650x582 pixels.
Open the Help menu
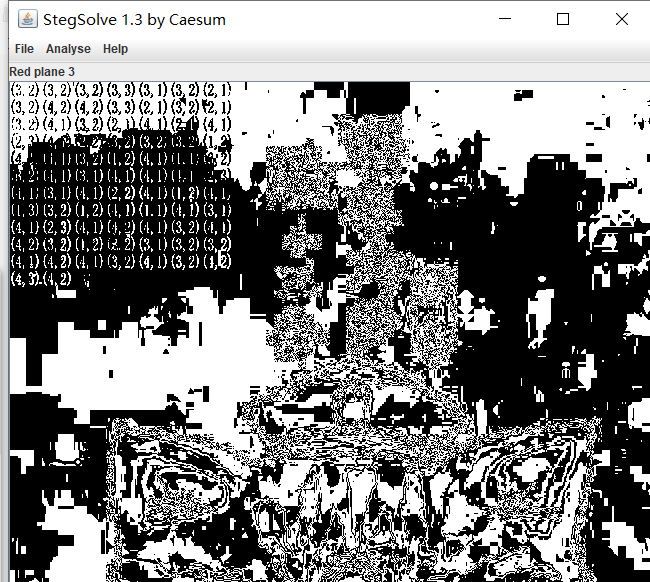[x=115, y=49]
